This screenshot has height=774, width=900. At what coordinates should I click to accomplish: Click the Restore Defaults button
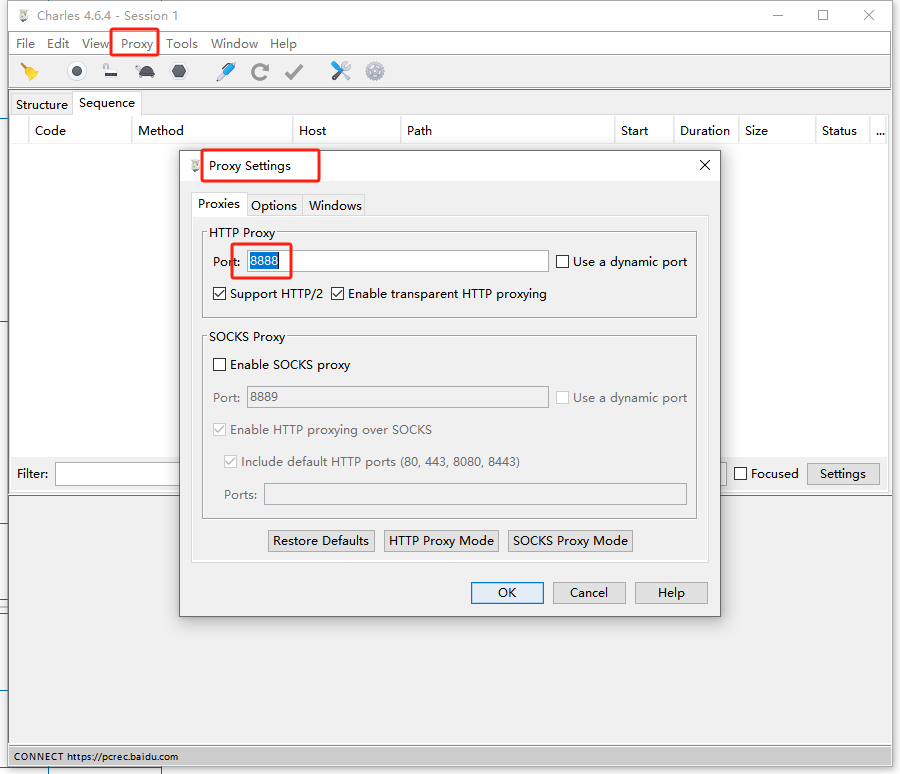[321, 541]
